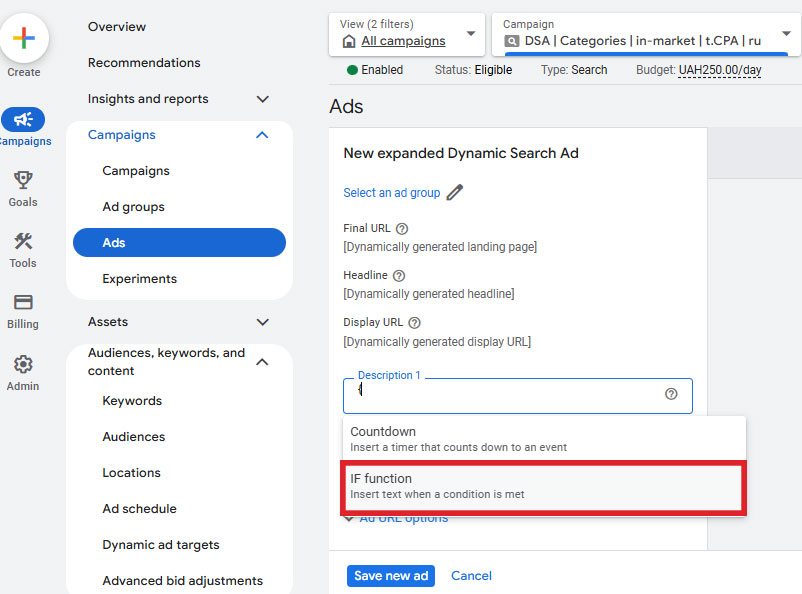
Task: Select IF function from the suggestion list
Action: click(x=543, y=486)
